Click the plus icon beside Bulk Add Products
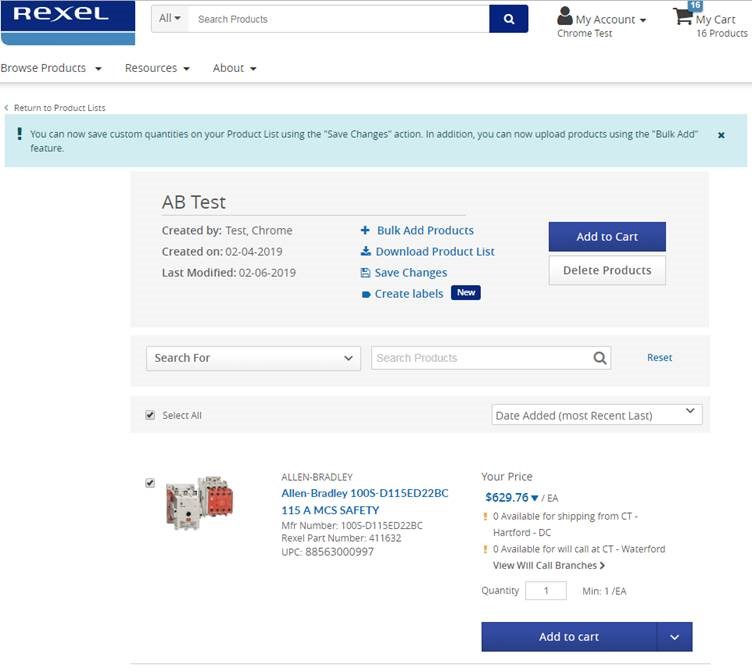Viewport: 752px width, 672px height. 365,230
